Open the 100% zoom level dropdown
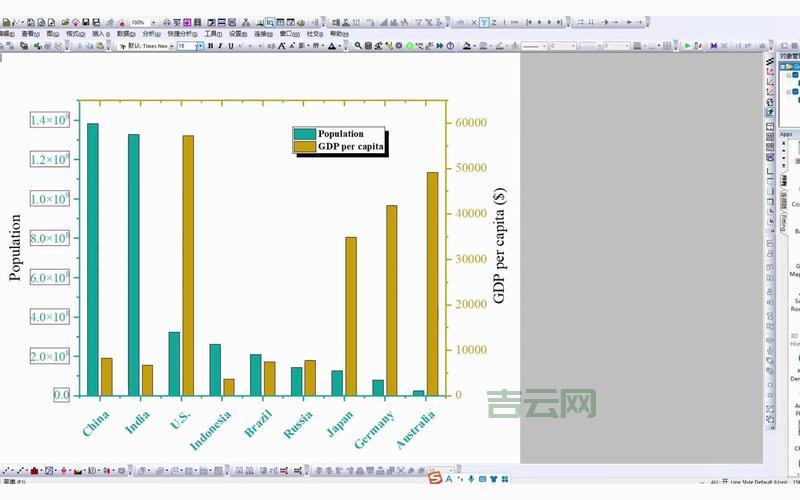The height and width of the screenshot is (500, 800). [152, 21]
